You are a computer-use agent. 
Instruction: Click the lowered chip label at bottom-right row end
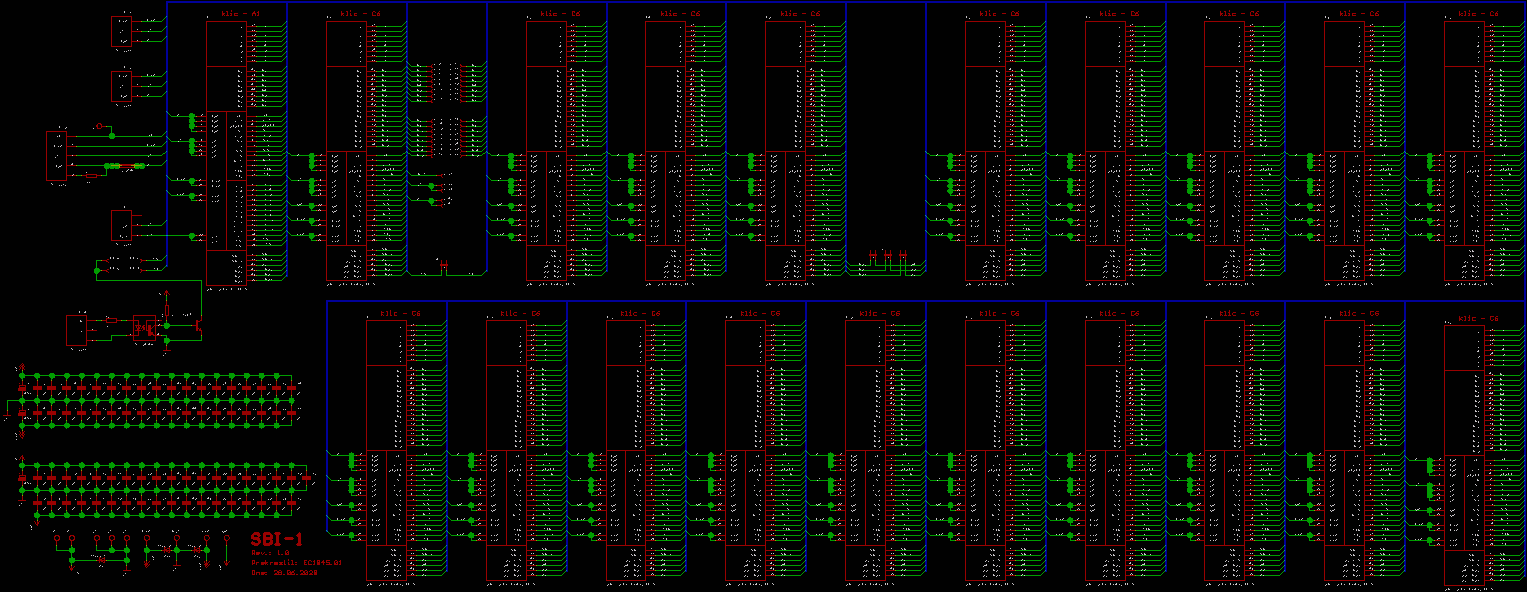pyautogui.click(x=1478, y=319)
